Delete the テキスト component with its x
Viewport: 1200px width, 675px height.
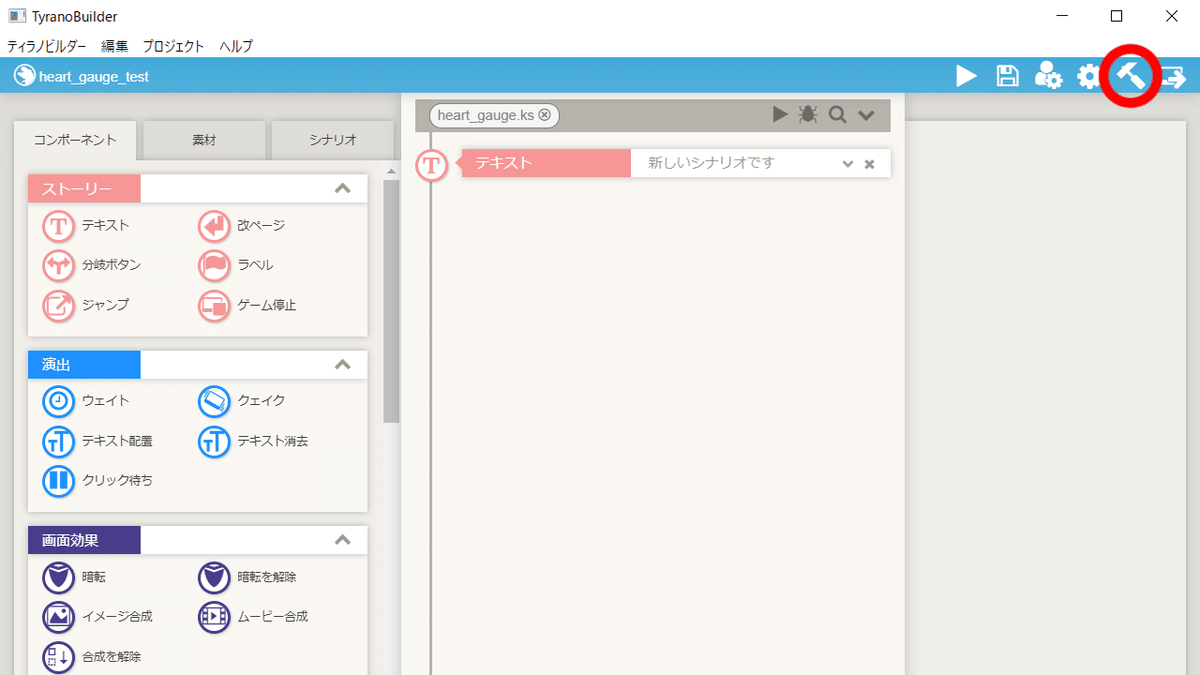point(869,164)
